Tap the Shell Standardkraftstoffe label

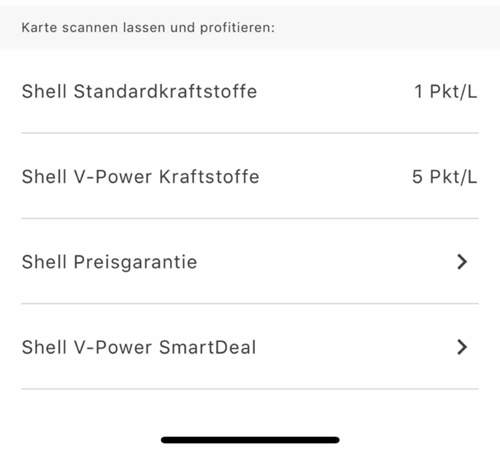point(139,91)
